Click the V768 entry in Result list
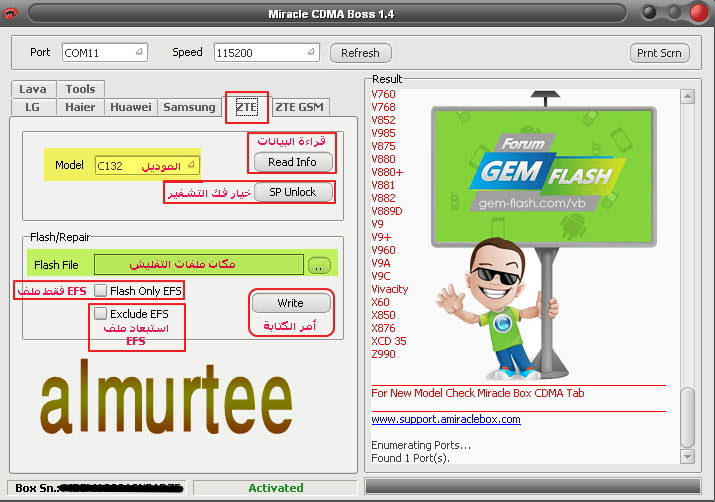Image resolution: width=715 pixels, height=502 pixels. pyautogui.click(x=383, y=107)
